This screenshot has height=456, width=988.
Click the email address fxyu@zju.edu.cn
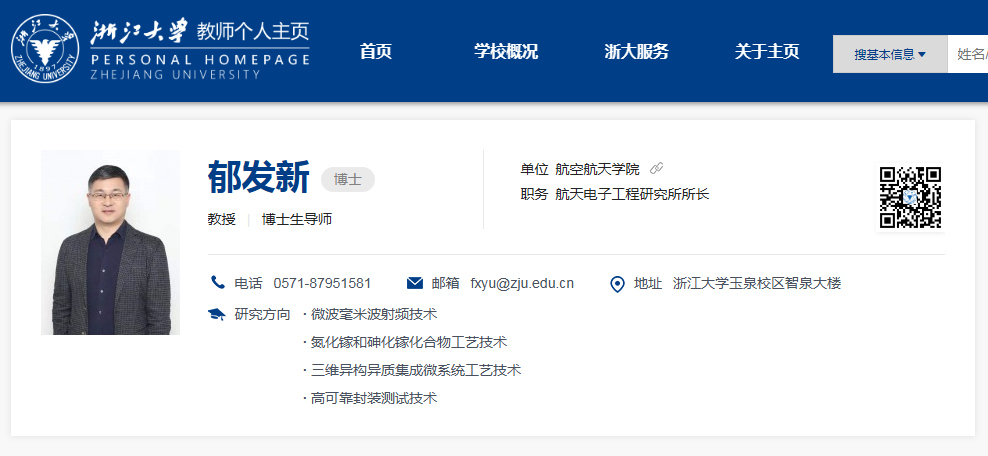coord(522,283)
